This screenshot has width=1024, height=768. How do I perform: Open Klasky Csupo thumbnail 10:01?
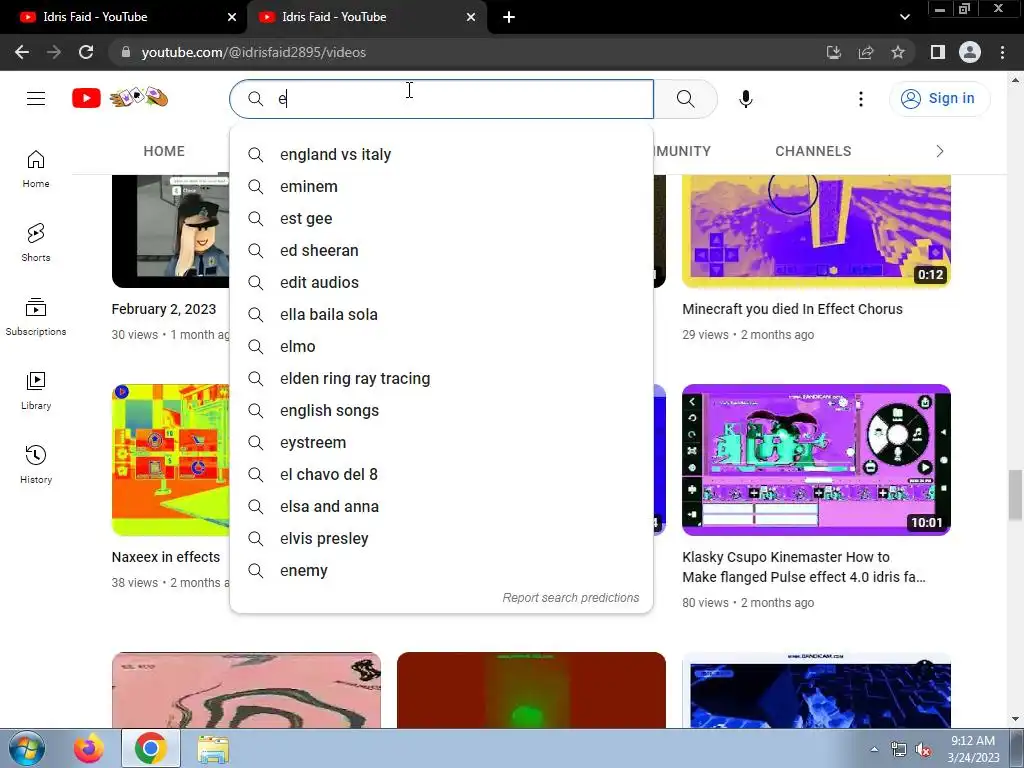pos(816,460)
